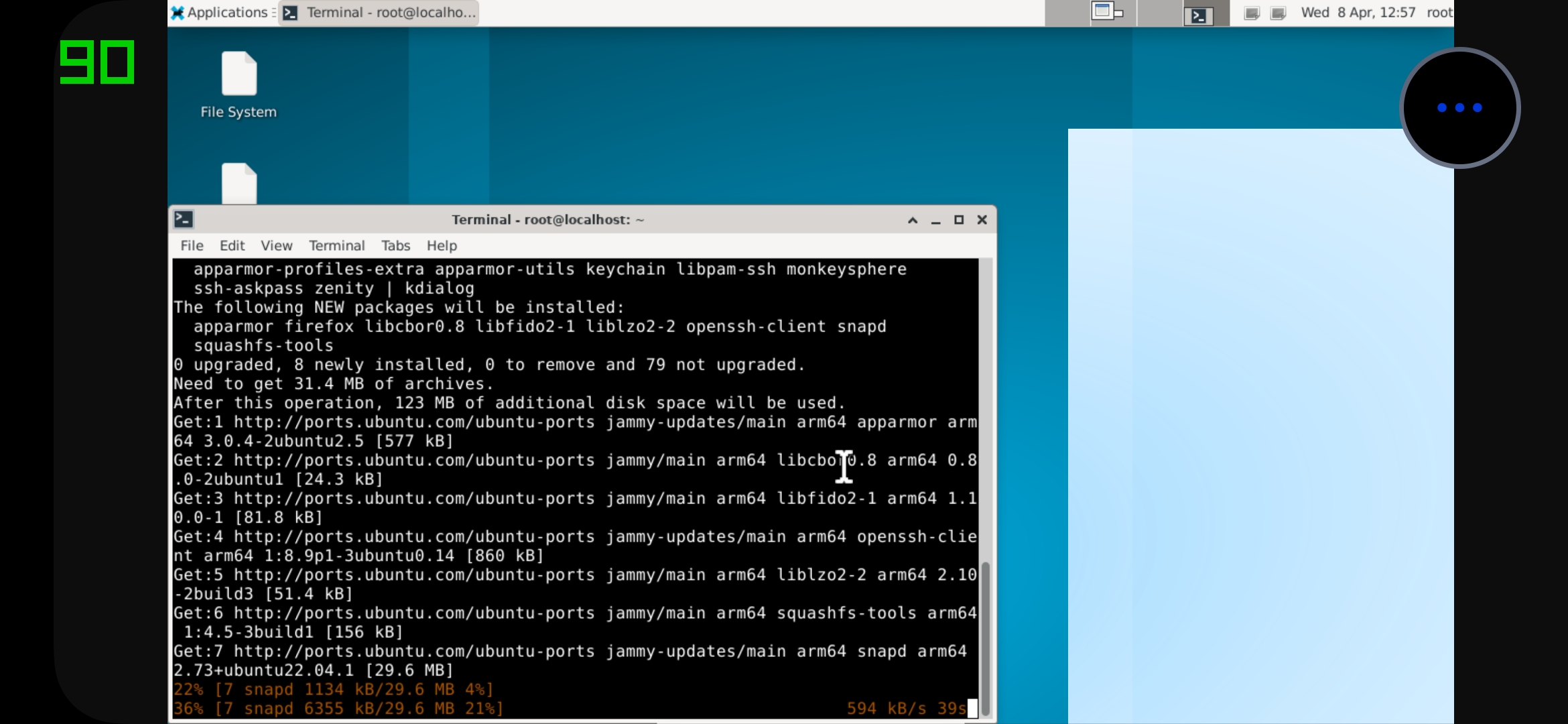Image resolution: width=1568 pixels, height=724 pixels.
Task: Minimize the Terminal window
Action: click(935, 220)
